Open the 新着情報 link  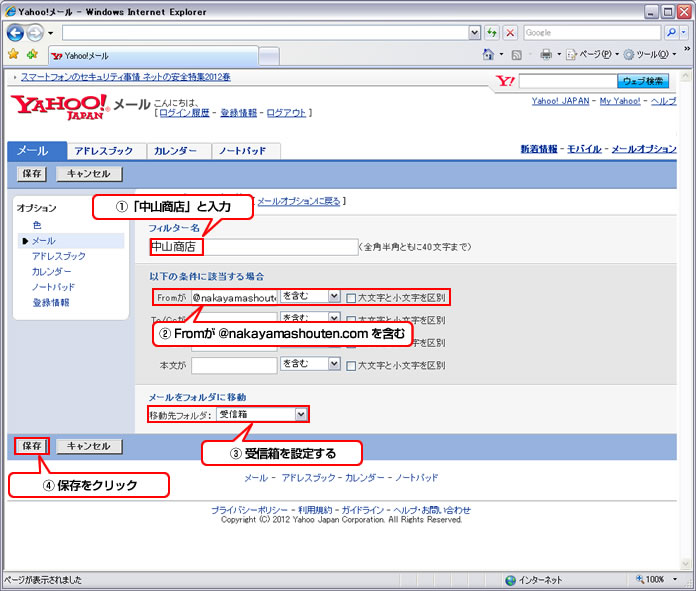click(x=539, y=149)
